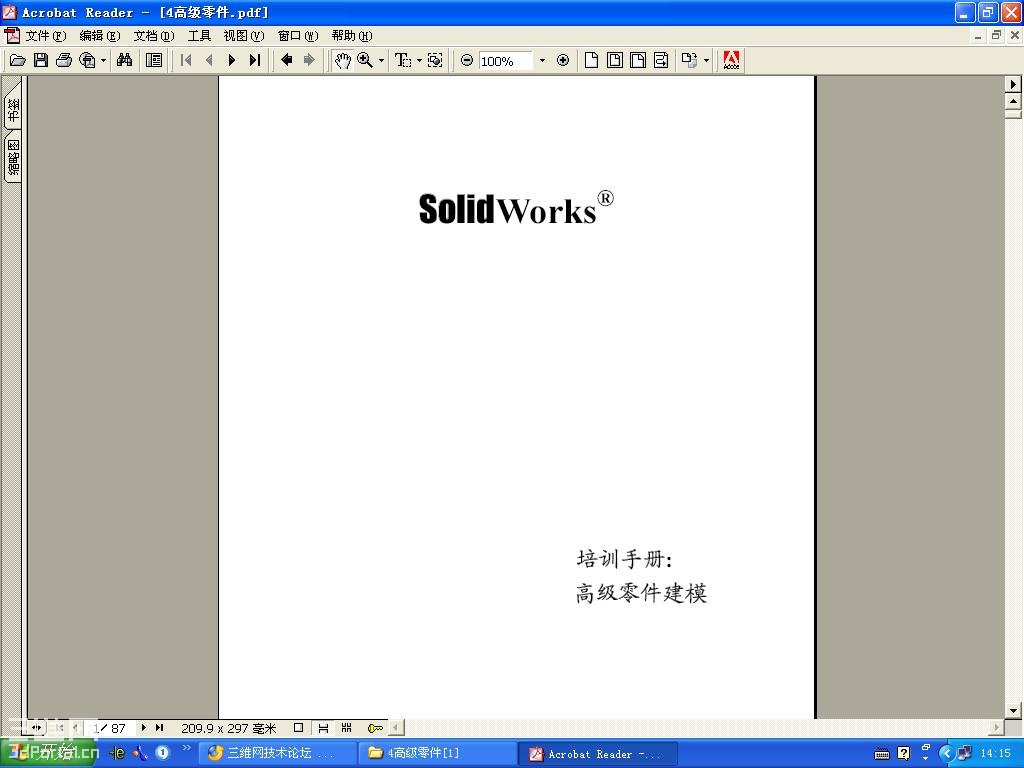Open the 编辑 (Edit) menu
The width and height of the screenshot is (1024, 768).
[x=100, y=36]
